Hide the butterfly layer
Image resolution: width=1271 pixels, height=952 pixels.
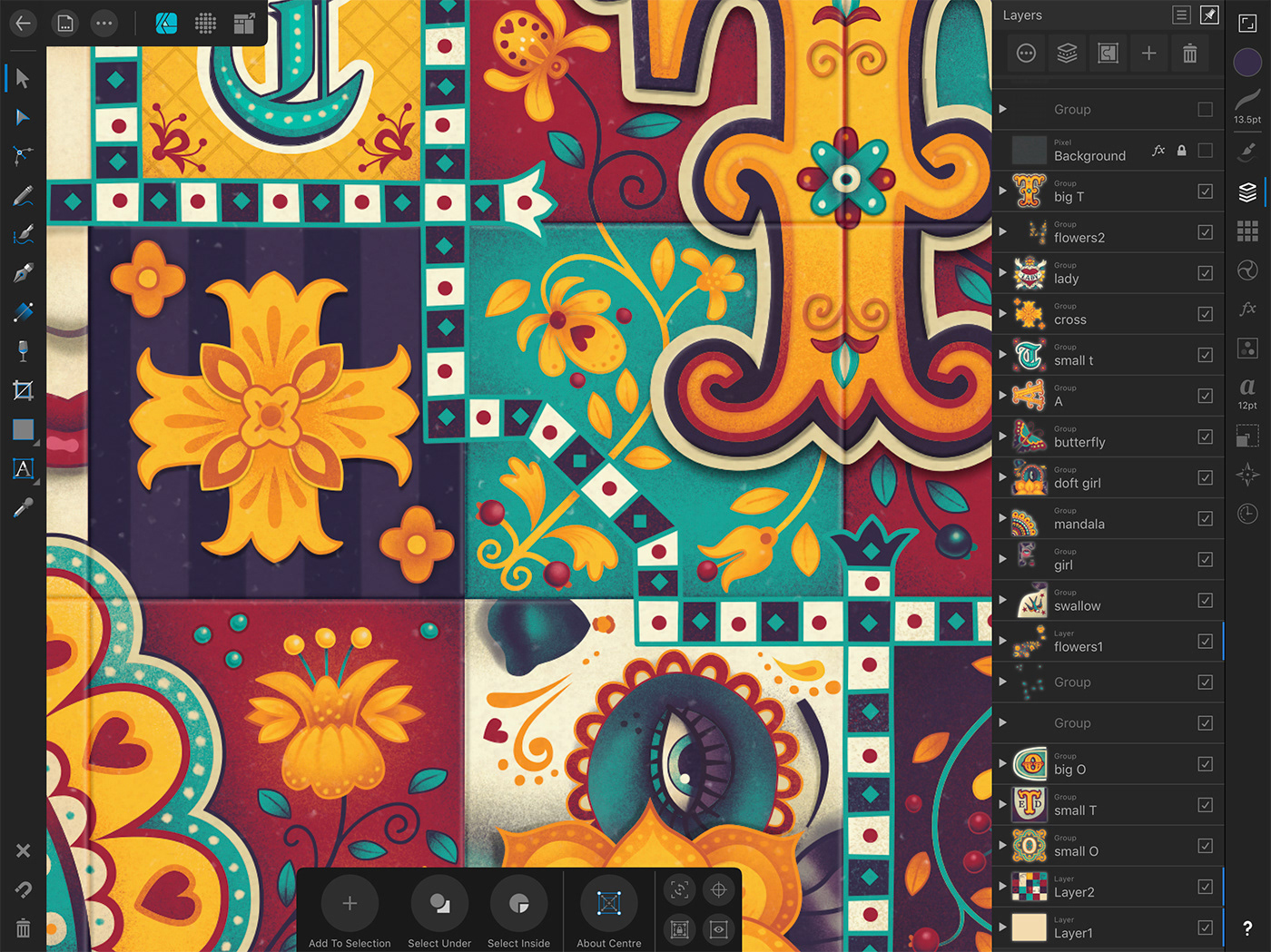pos(1205,437)
